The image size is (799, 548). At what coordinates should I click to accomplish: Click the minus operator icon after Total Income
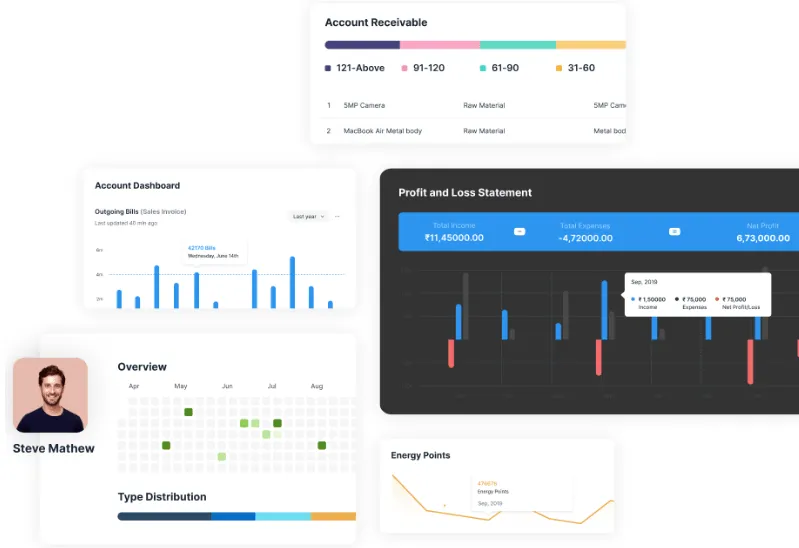[x=519, y=231]
